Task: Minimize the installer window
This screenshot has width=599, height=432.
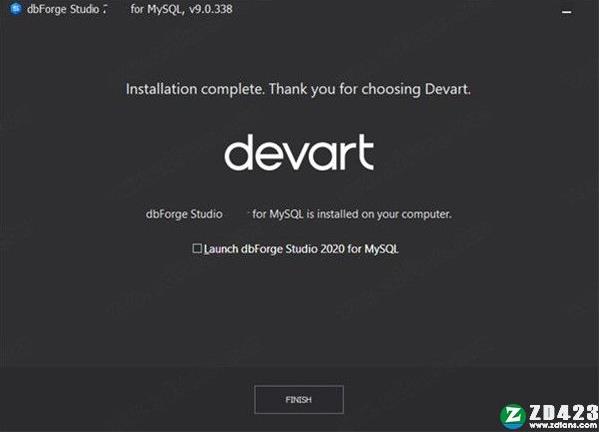Action: 567,12
